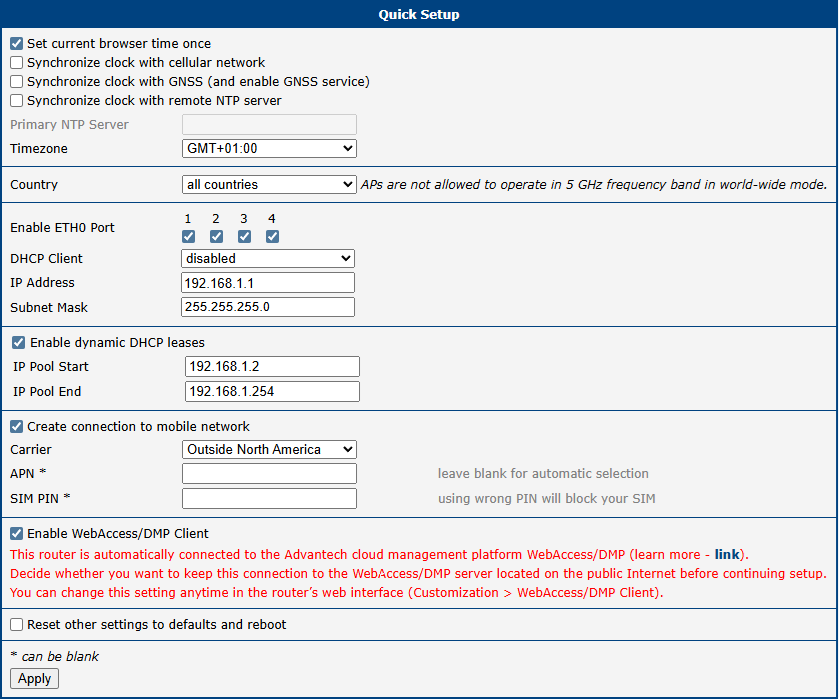Click the IP Address input field
The height and width of the screenshot is (700, 839).
tap(268, 283)
